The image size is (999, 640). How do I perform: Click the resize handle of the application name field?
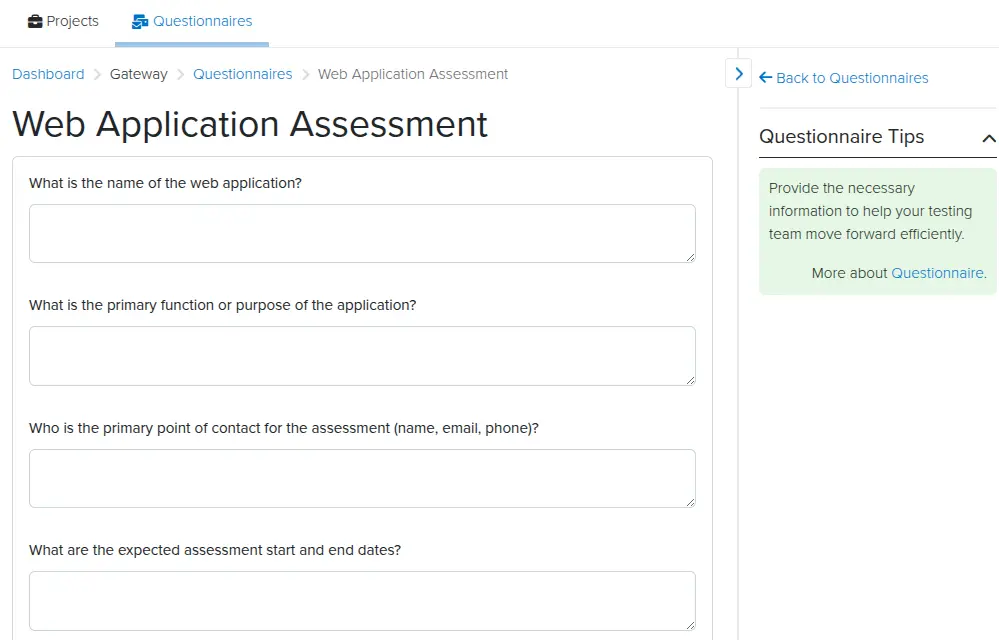coord(691,257)
